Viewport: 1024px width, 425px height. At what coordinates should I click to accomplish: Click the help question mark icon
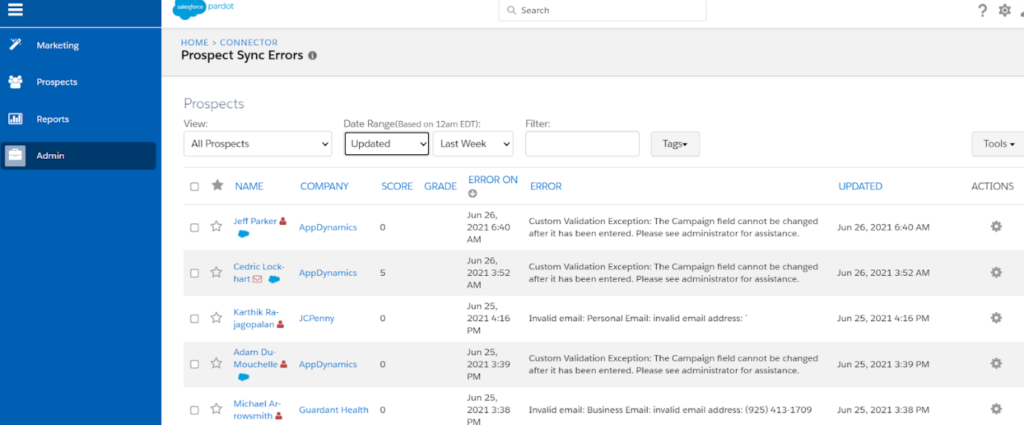pos(982,11)
